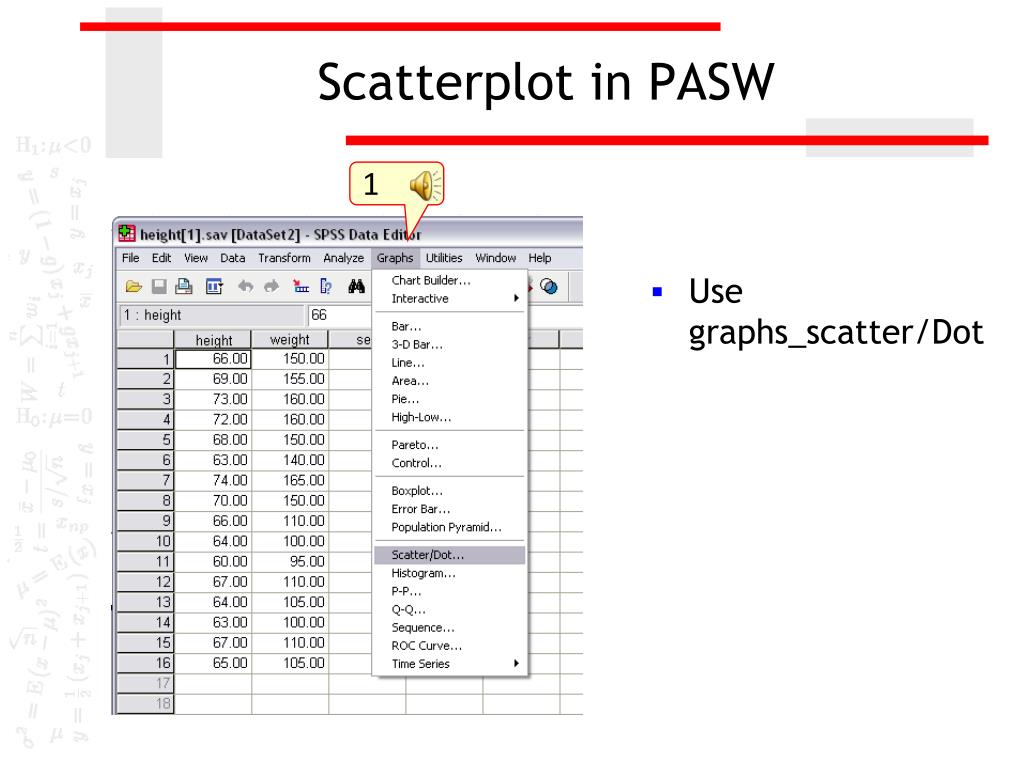The width and height of the screenshot is (1024, 768).
Task: Select 3-D Bar... in the Graphs menu
Action: [449, 344]
